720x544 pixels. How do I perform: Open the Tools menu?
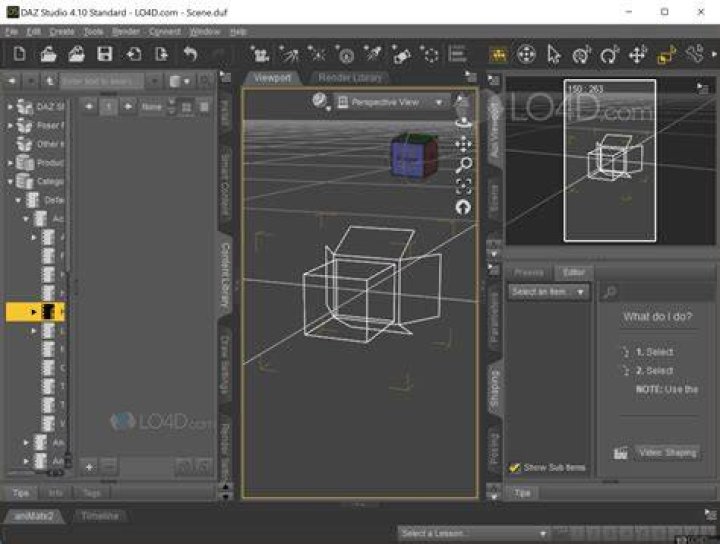point(94,32)
